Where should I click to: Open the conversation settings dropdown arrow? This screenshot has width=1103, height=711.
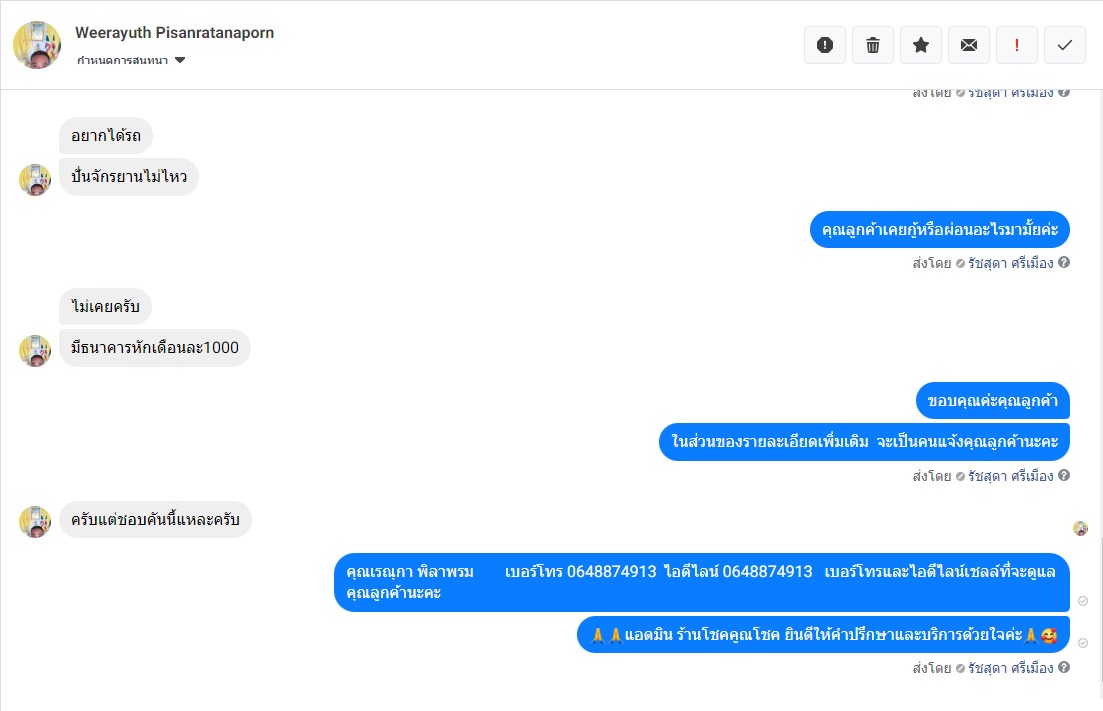(x=180, y=60)
